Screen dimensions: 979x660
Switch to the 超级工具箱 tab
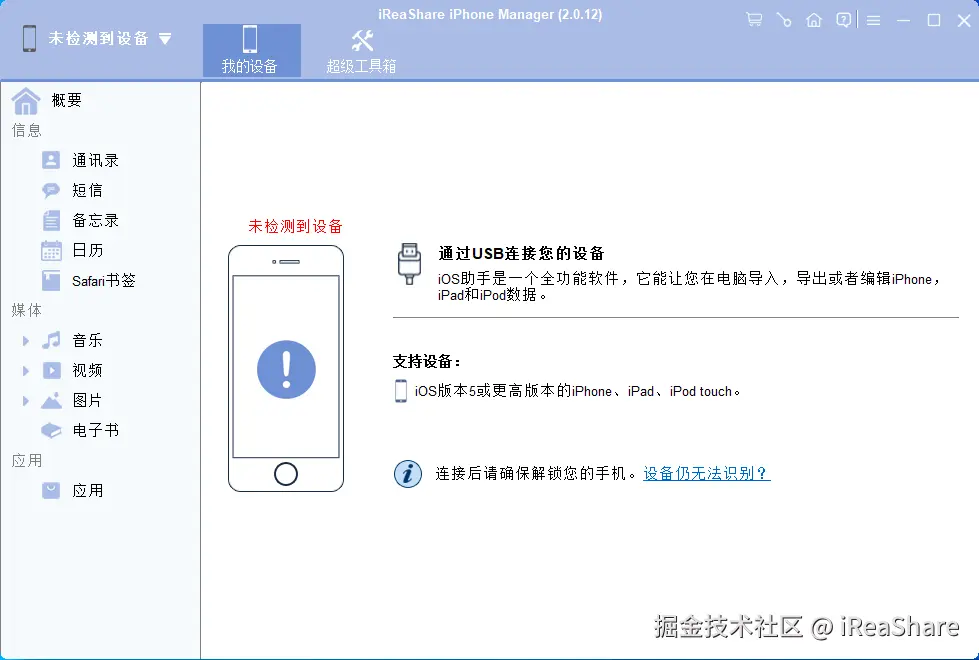click(x=362, y=51)
